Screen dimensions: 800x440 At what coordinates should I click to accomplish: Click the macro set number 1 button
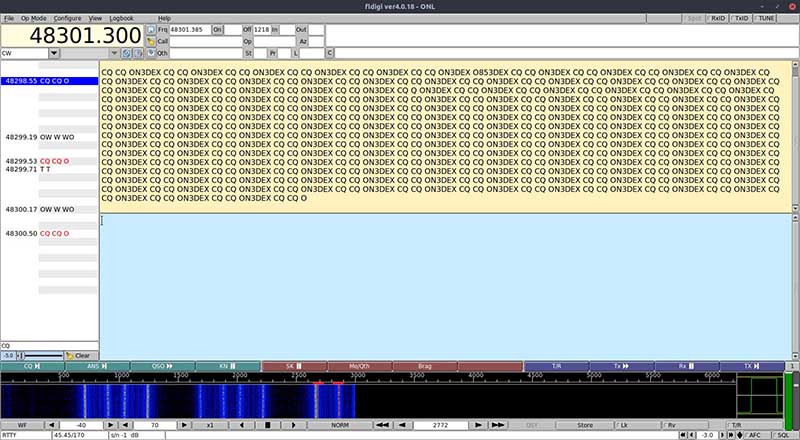(792, 366)
